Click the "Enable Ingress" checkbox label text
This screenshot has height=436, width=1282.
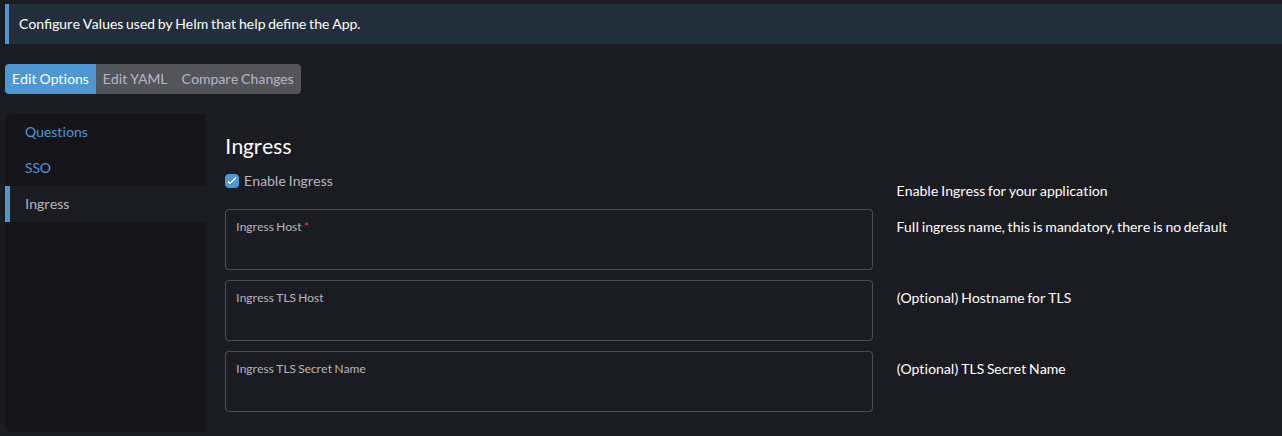[288, 181]
